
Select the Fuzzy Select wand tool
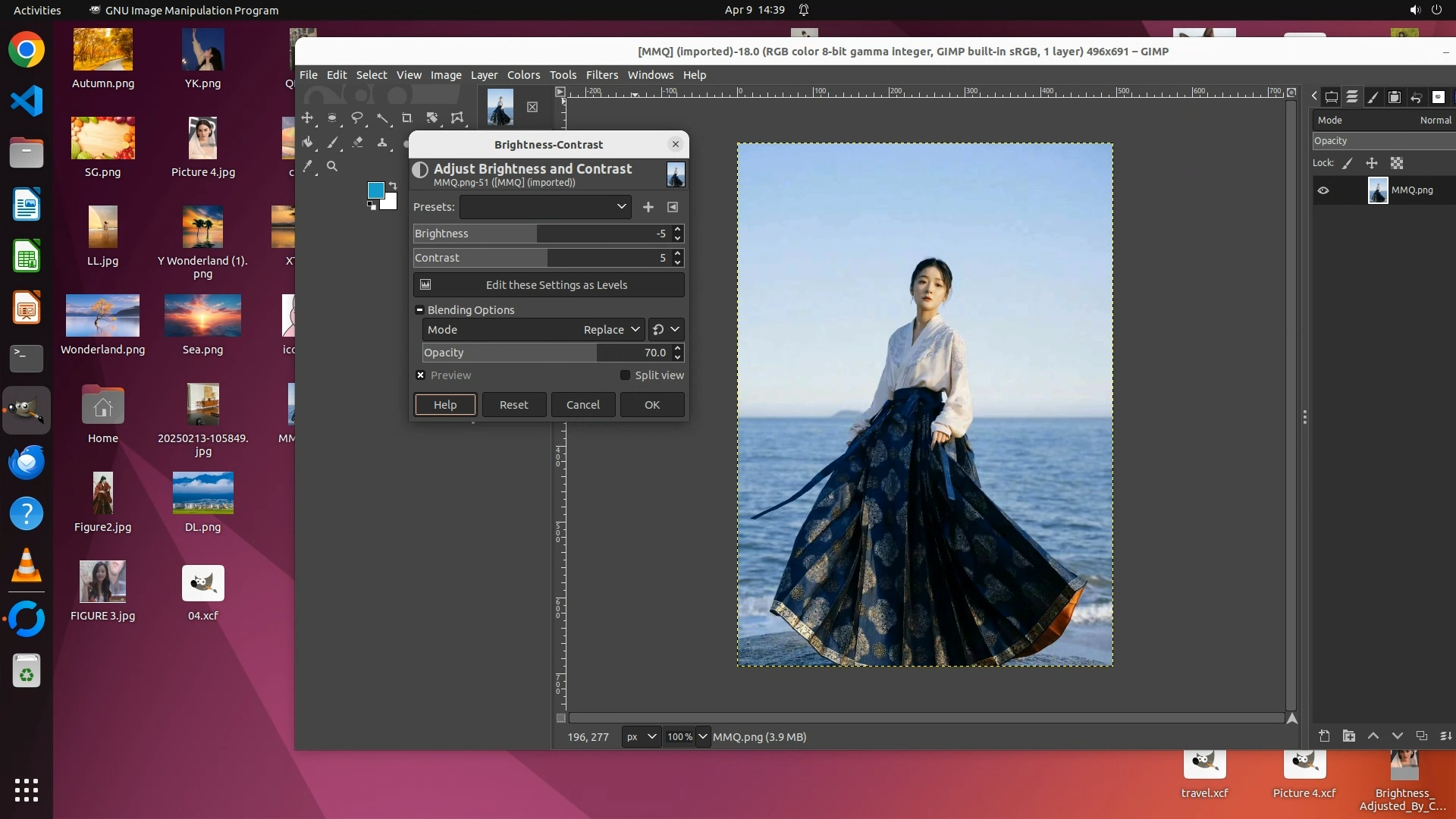[382, 118]
